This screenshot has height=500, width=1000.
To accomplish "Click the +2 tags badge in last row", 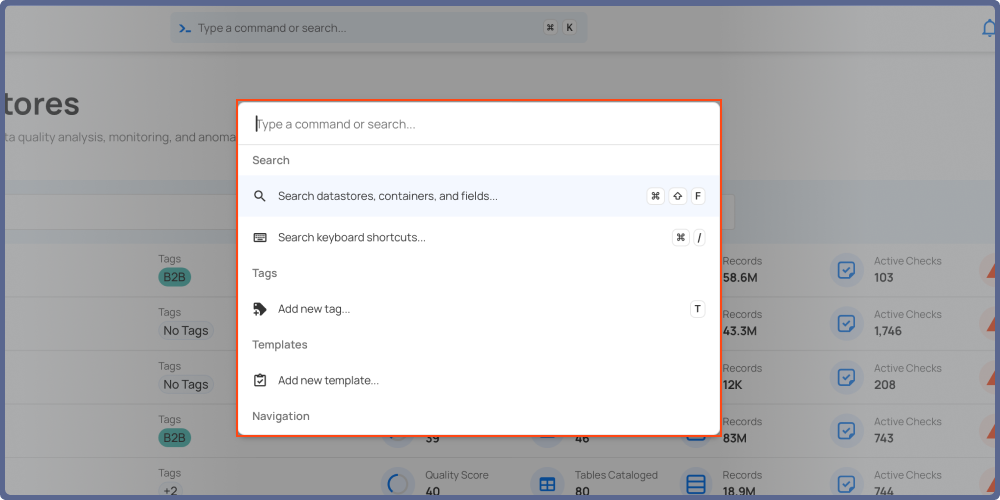I will point(169,490).
